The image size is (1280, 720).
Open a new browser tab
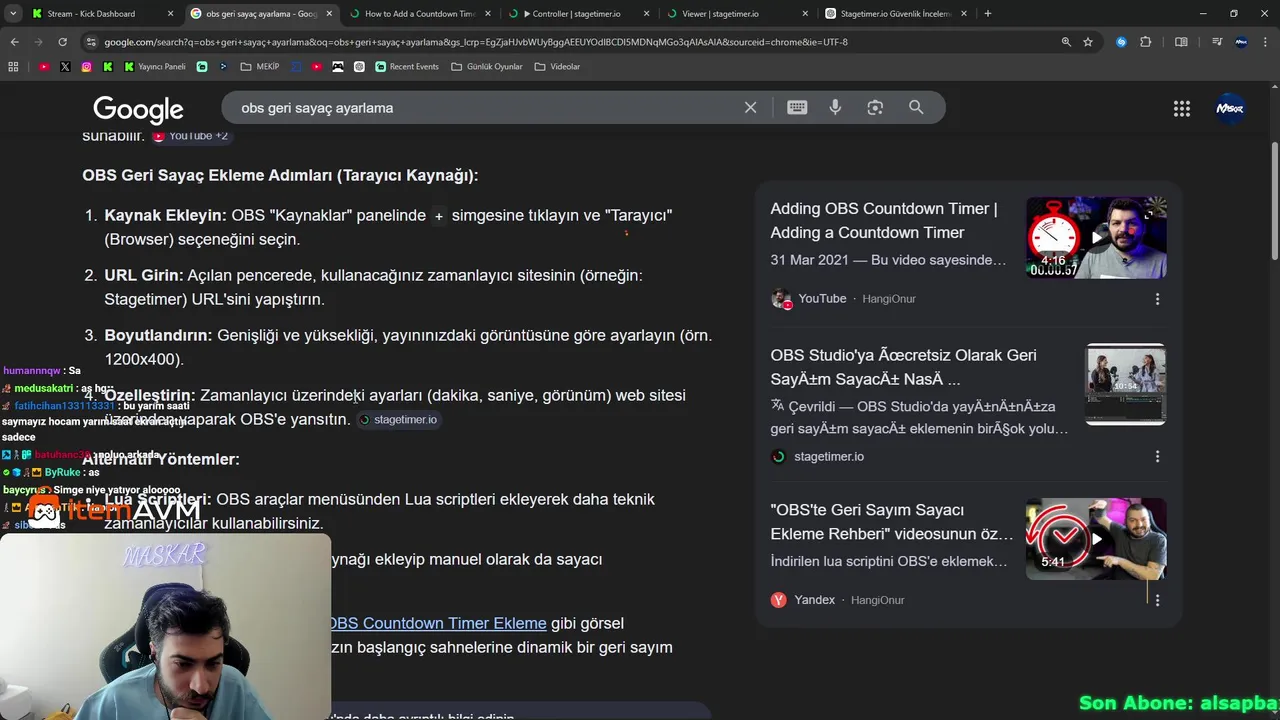click(988, 14)
